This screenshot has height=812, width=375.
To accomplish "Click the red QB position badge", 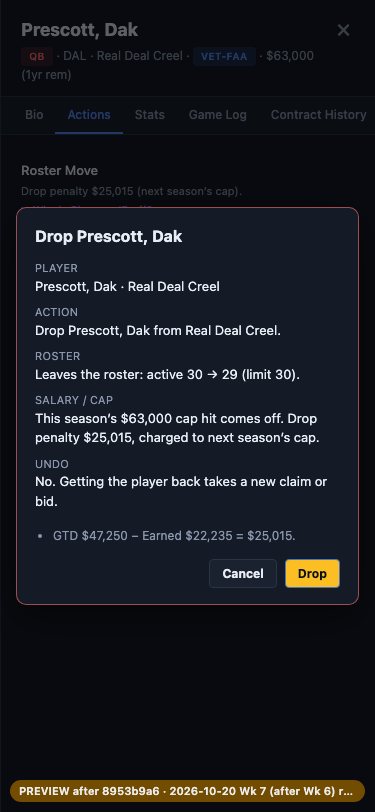I will click(x=37, y=56).
